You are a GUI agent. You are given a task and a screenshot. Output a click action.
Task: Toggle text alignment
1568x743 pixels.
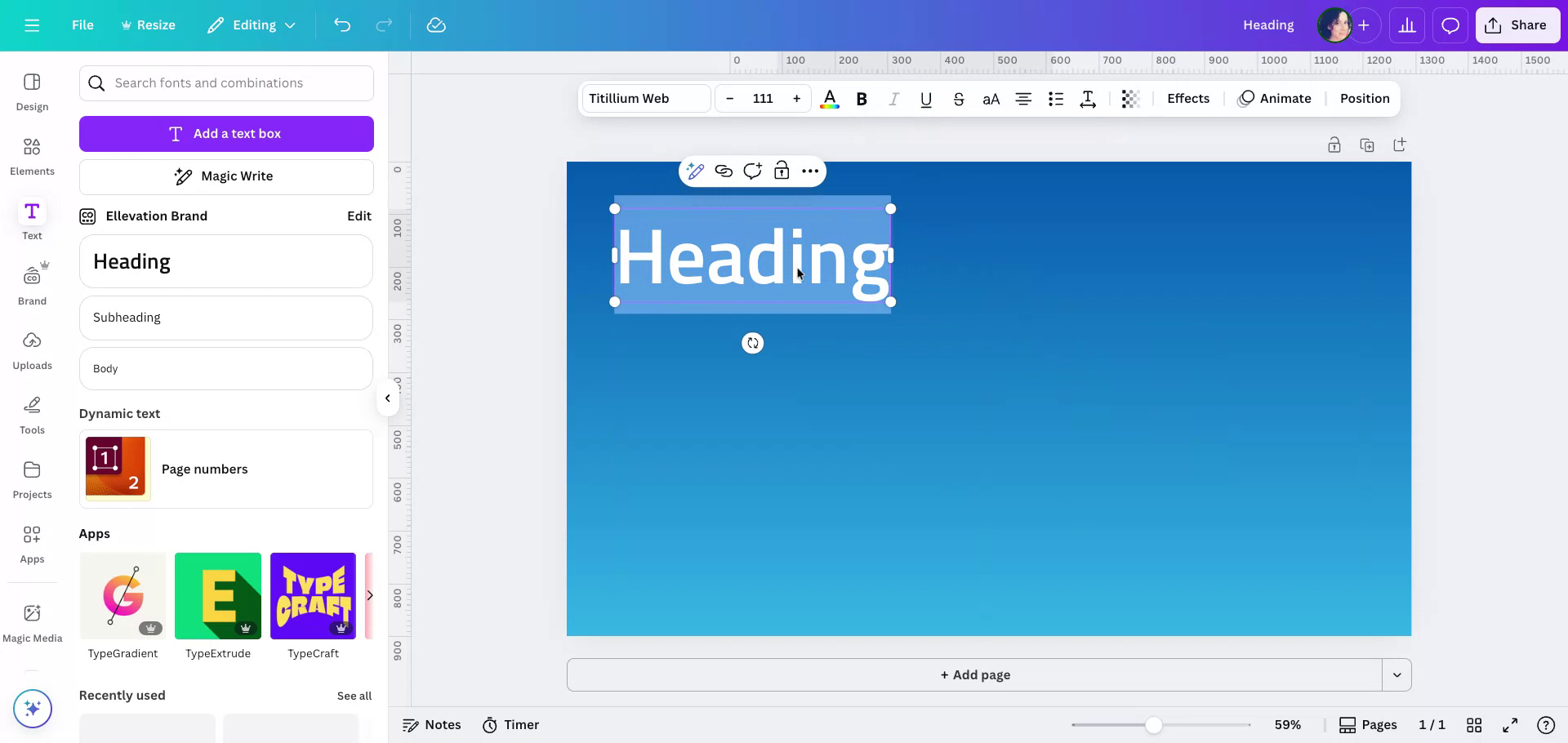coord(1022,98)
